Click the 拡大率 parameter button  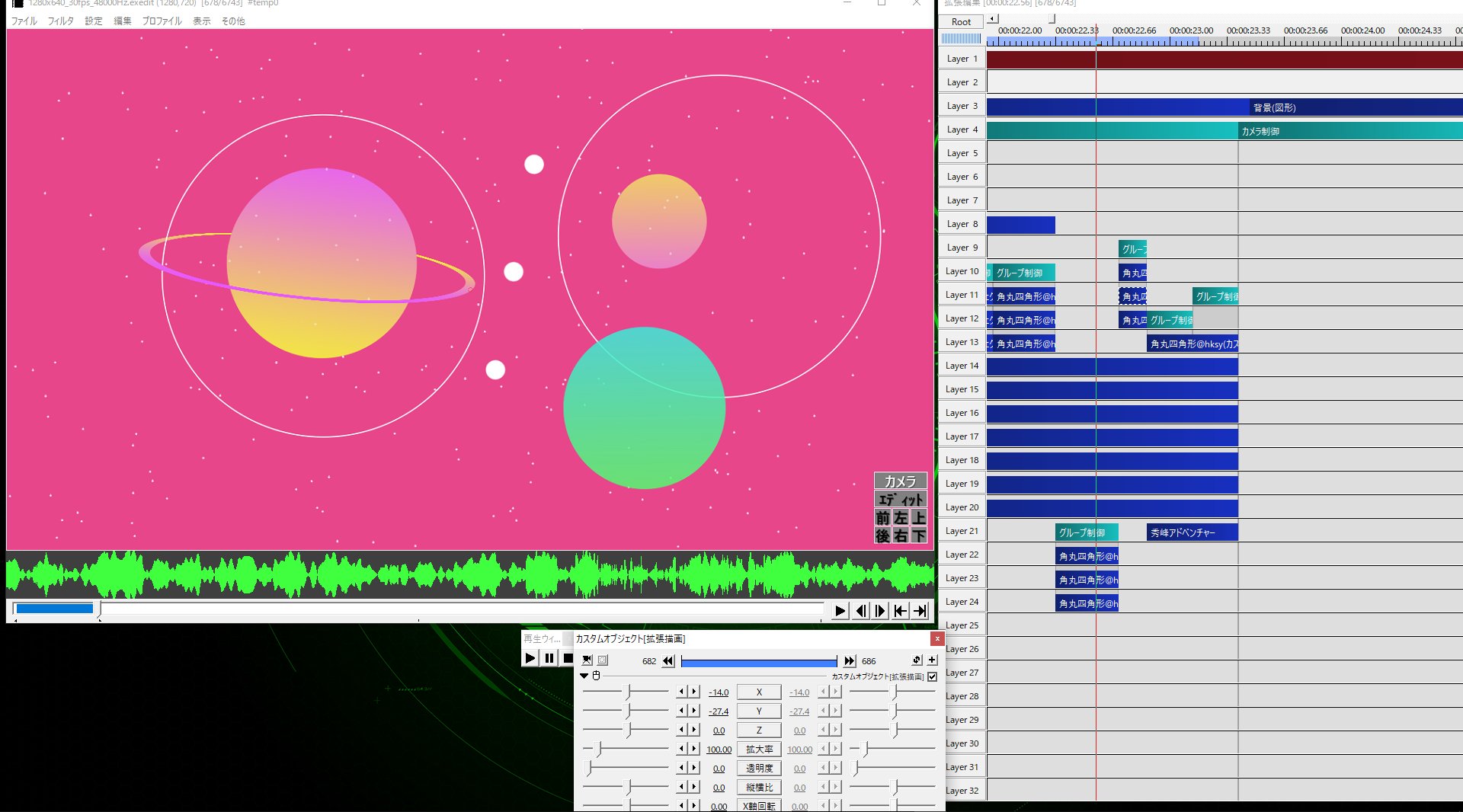(x=759, y=750)
